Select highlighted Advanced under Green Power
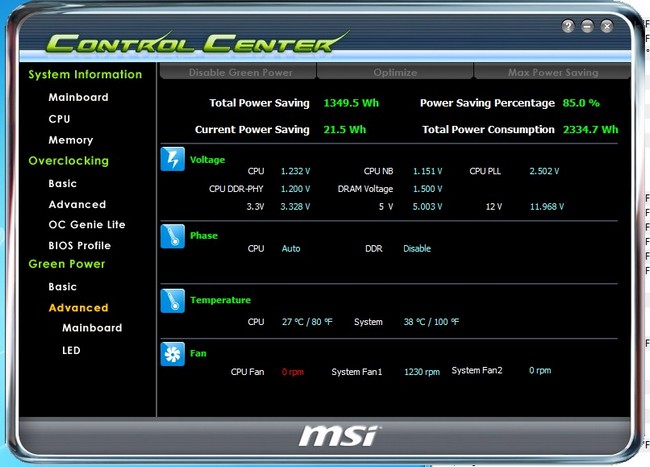650x467 pixels. pyautogui.click(x=78, y=308)
